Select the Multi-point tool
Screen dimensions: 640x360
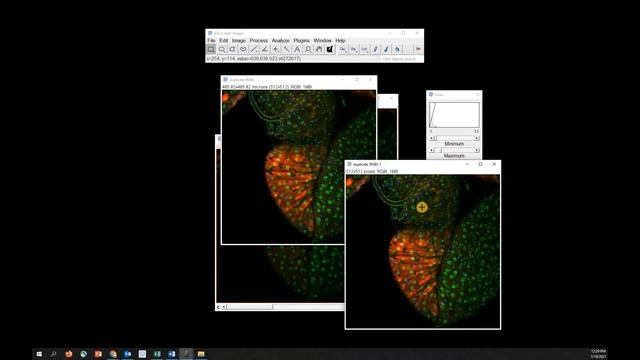click(276, 49)
